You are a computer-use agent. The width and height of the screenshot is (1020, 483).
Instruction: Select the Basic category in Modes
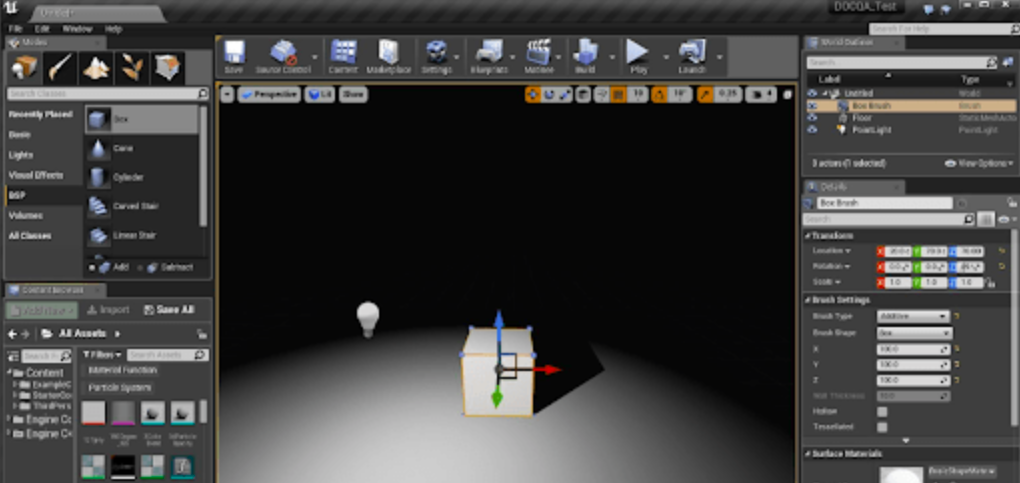(x=20, y=135)
